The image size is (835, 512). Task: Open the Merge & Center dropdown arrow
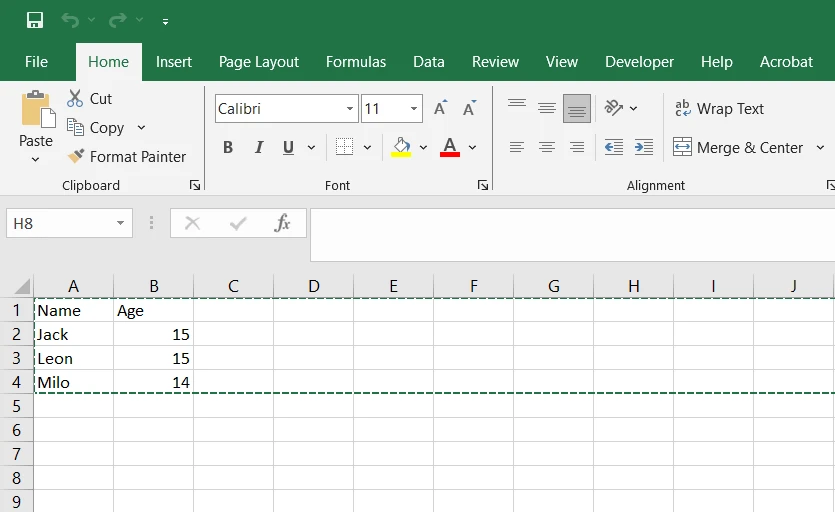(820, 147)
